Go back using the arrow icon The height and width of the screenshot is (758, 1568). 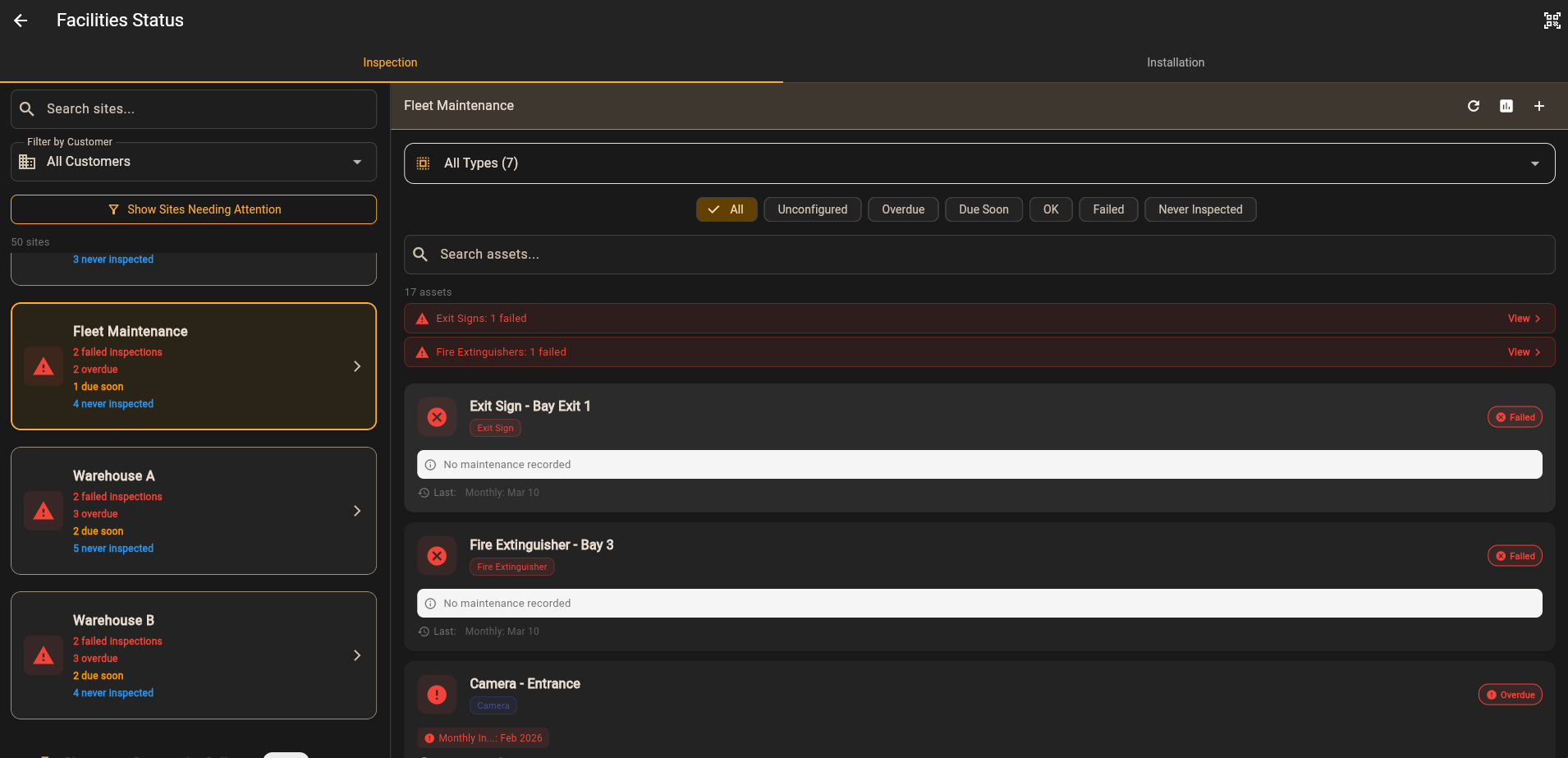(x=21, y=20)
